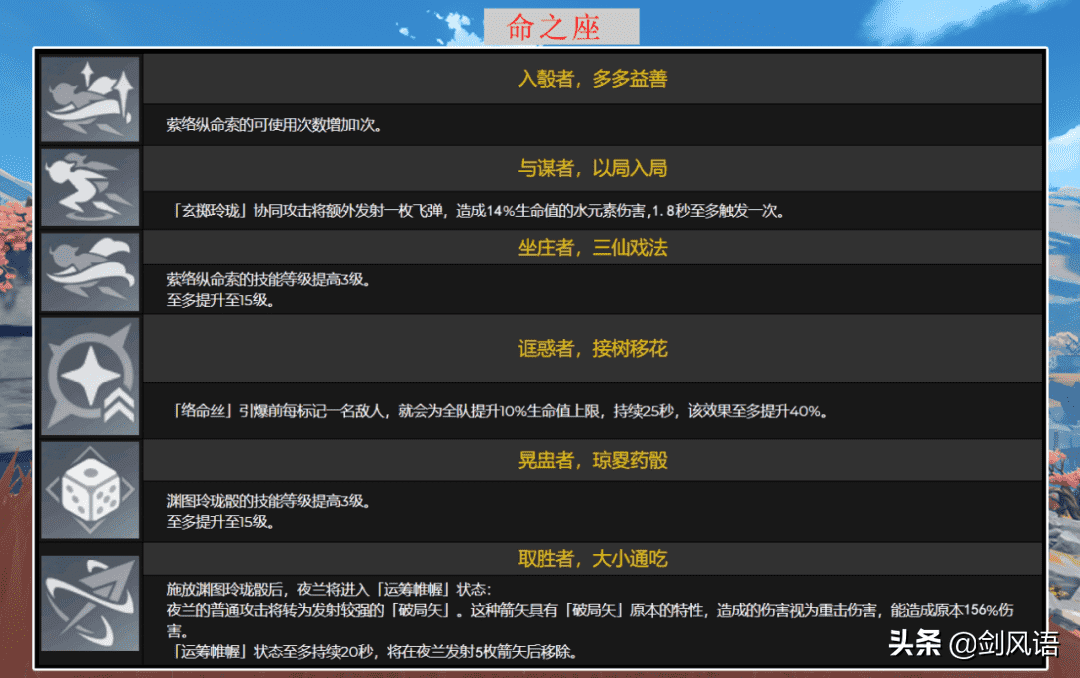Click the 坐庄者，三仙戏法 header
Viewport: 1080px width, 678px height.
(x=592, y=248)
